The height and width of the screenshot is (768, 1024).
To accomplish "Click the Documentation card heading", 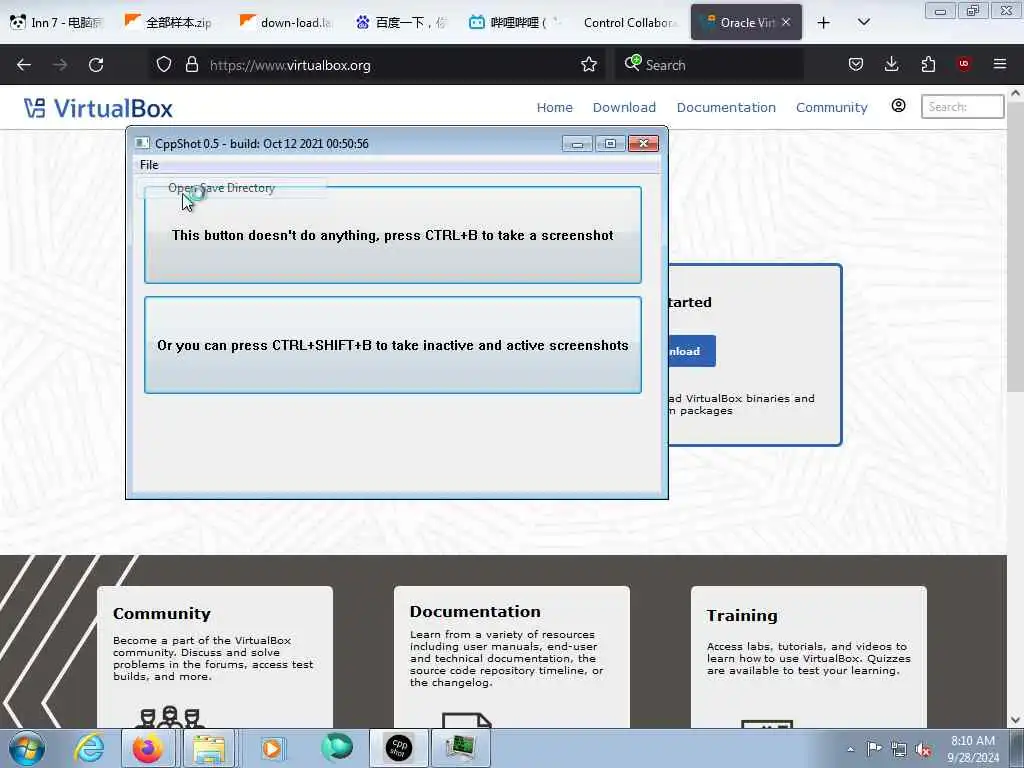I will point(475,611).
